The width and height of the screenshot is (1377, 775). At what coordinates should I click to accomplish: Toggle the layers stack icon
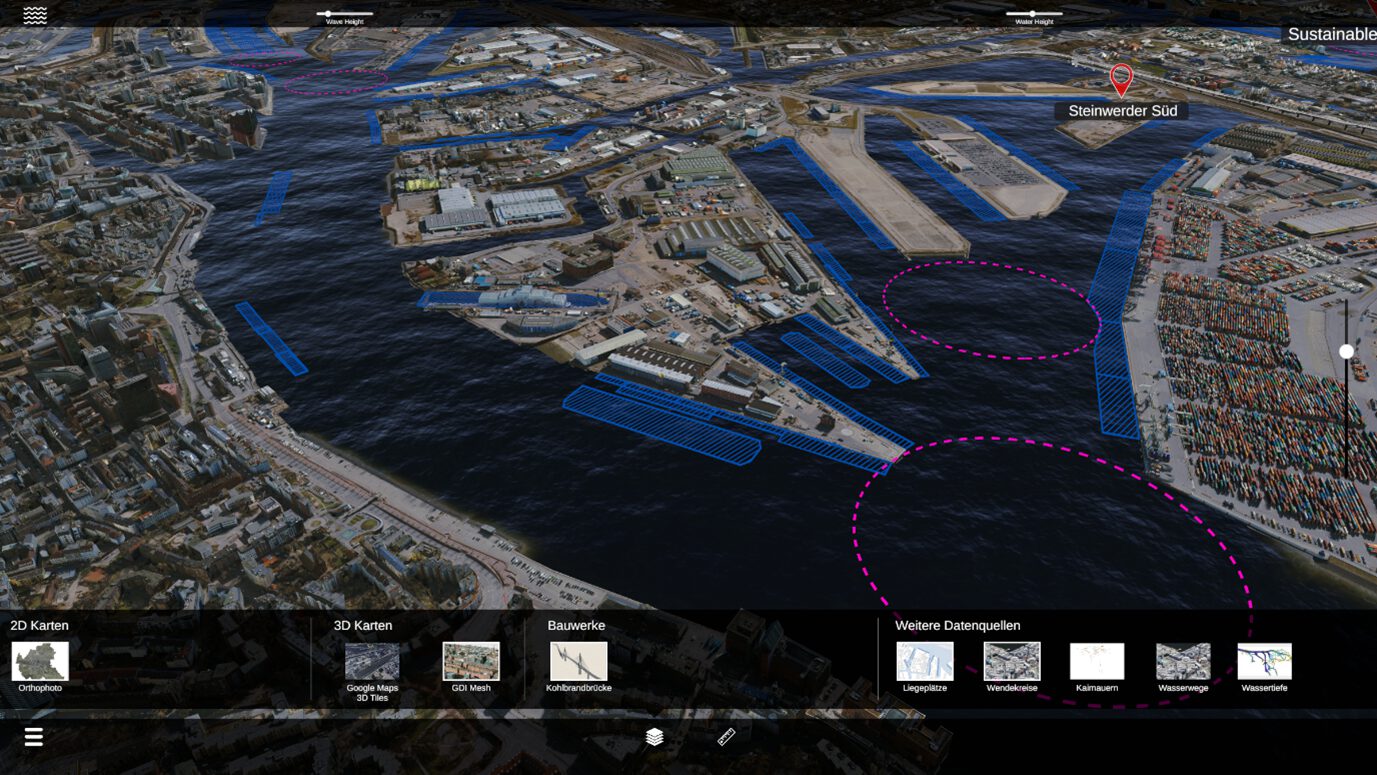pyautogui.click(x=655, y=737)
